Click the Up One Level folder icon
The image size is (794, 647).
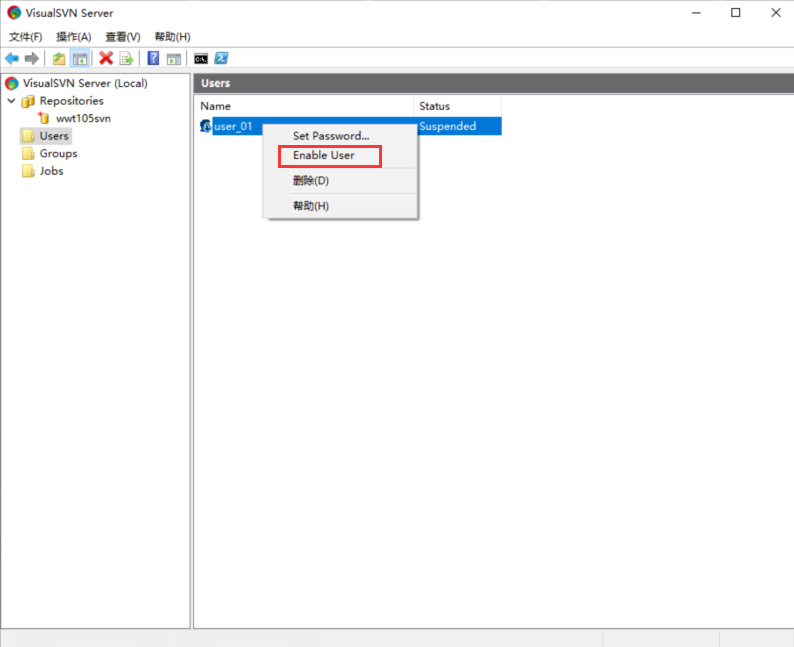59,58
